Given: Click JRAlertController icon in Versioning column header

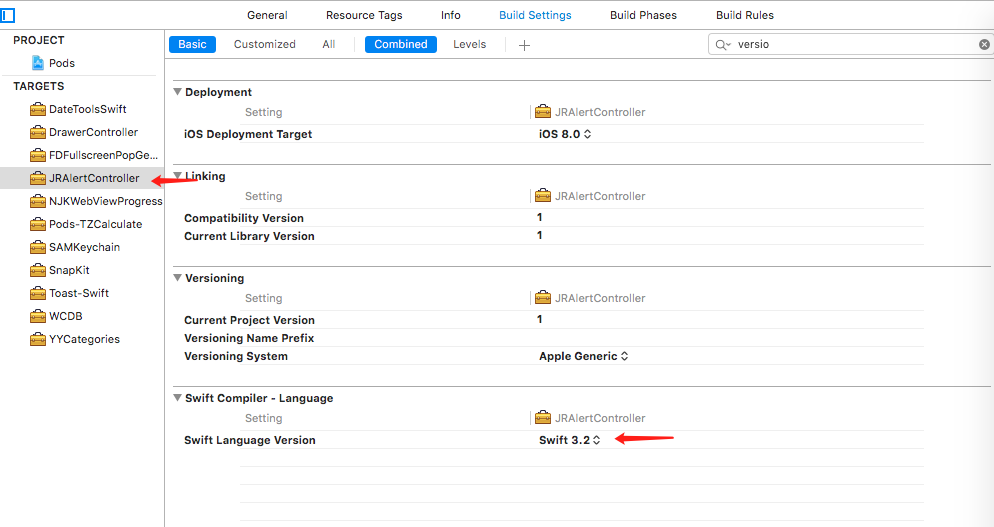Looking at the screenshot, I should click(x=543, y=298).
